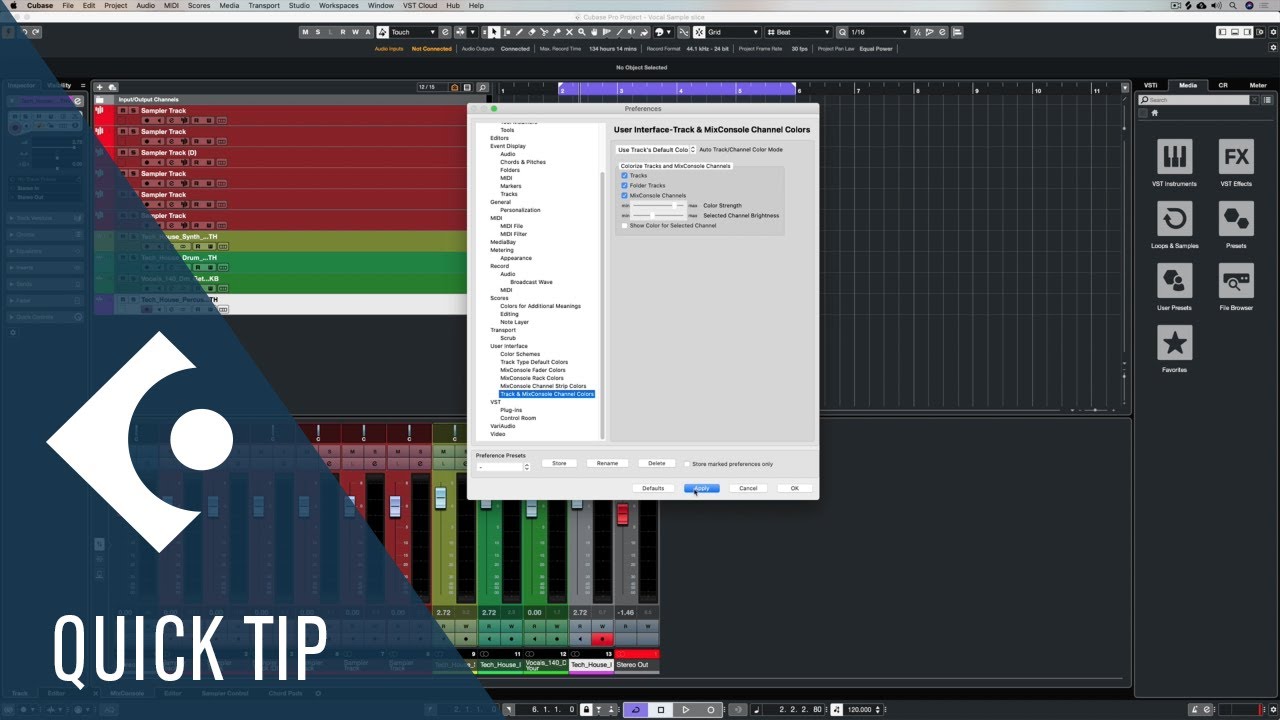Open the Preference Presets combo box
1280x720 pixels.
503,467
